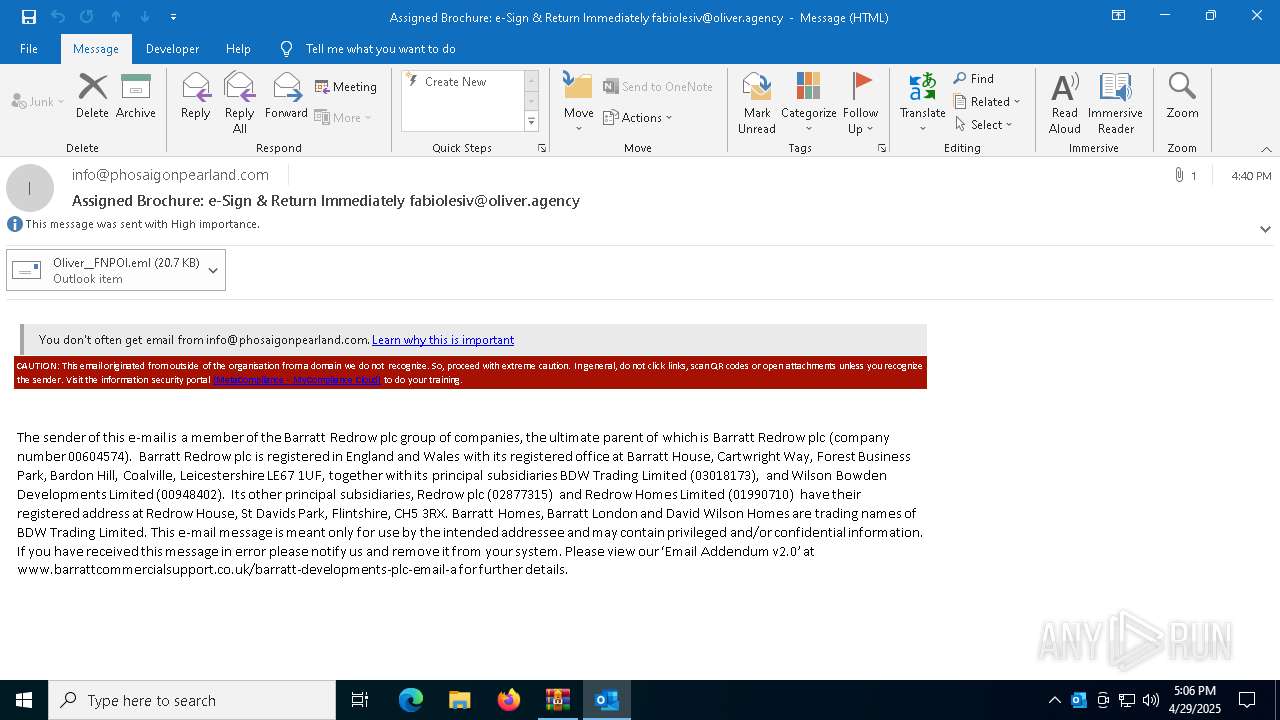Open Windows Start menu

[x=24, y=700]
